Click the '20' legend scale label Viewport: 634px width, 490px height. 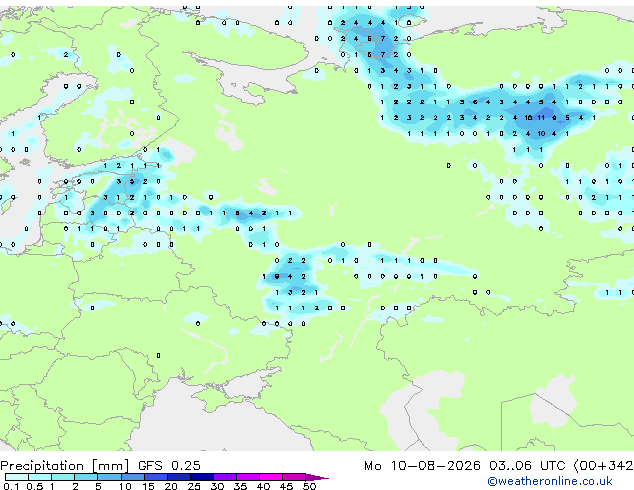click(x=171, y=486)
